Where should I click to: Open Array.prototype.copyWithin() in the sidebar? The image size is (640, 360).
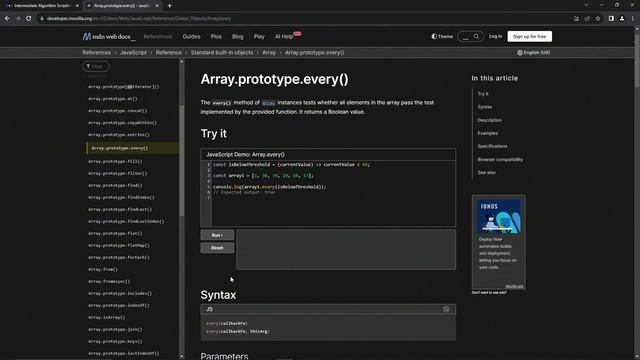[122, 122]
